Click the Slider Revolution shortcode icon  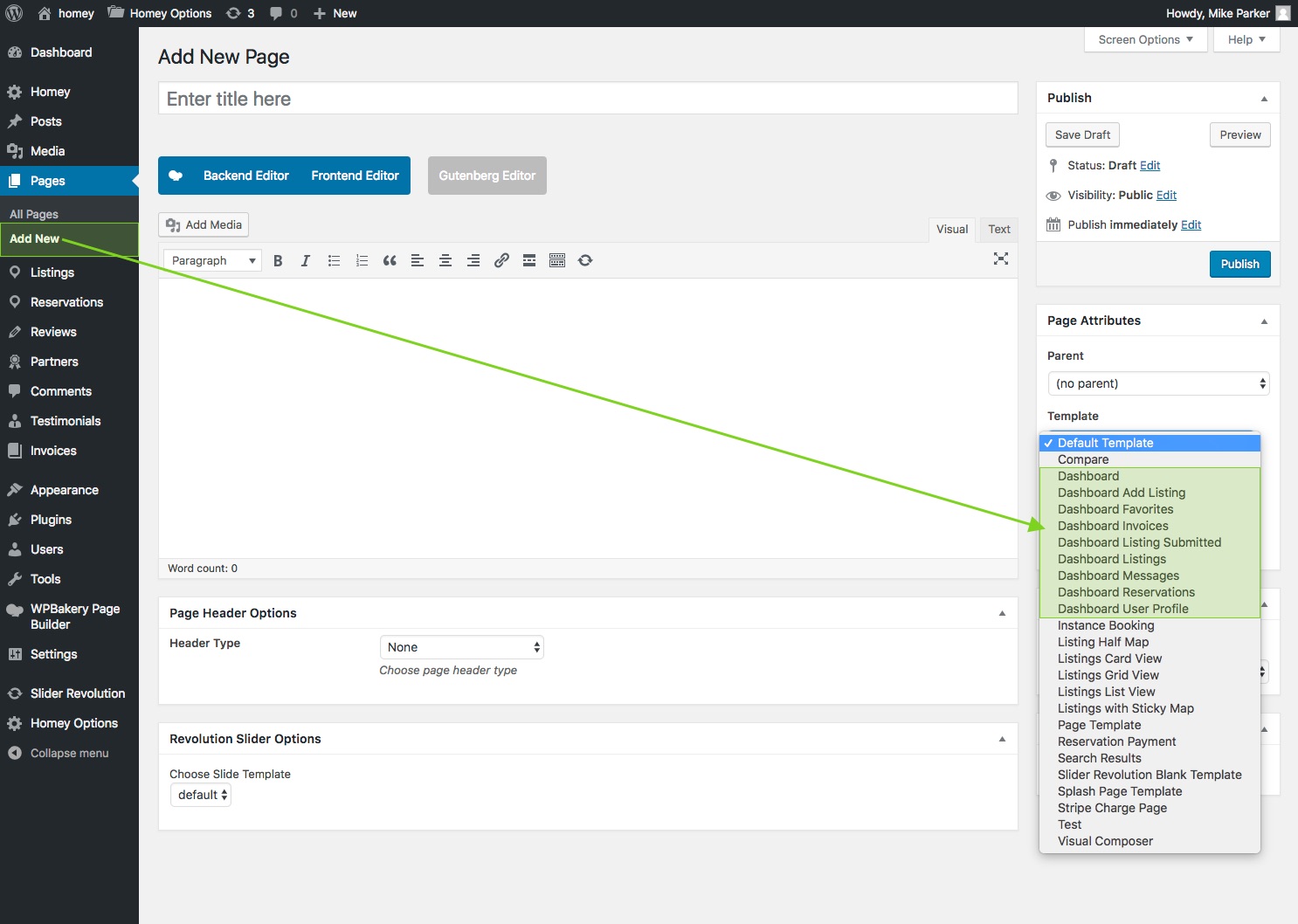pos(585,260)
